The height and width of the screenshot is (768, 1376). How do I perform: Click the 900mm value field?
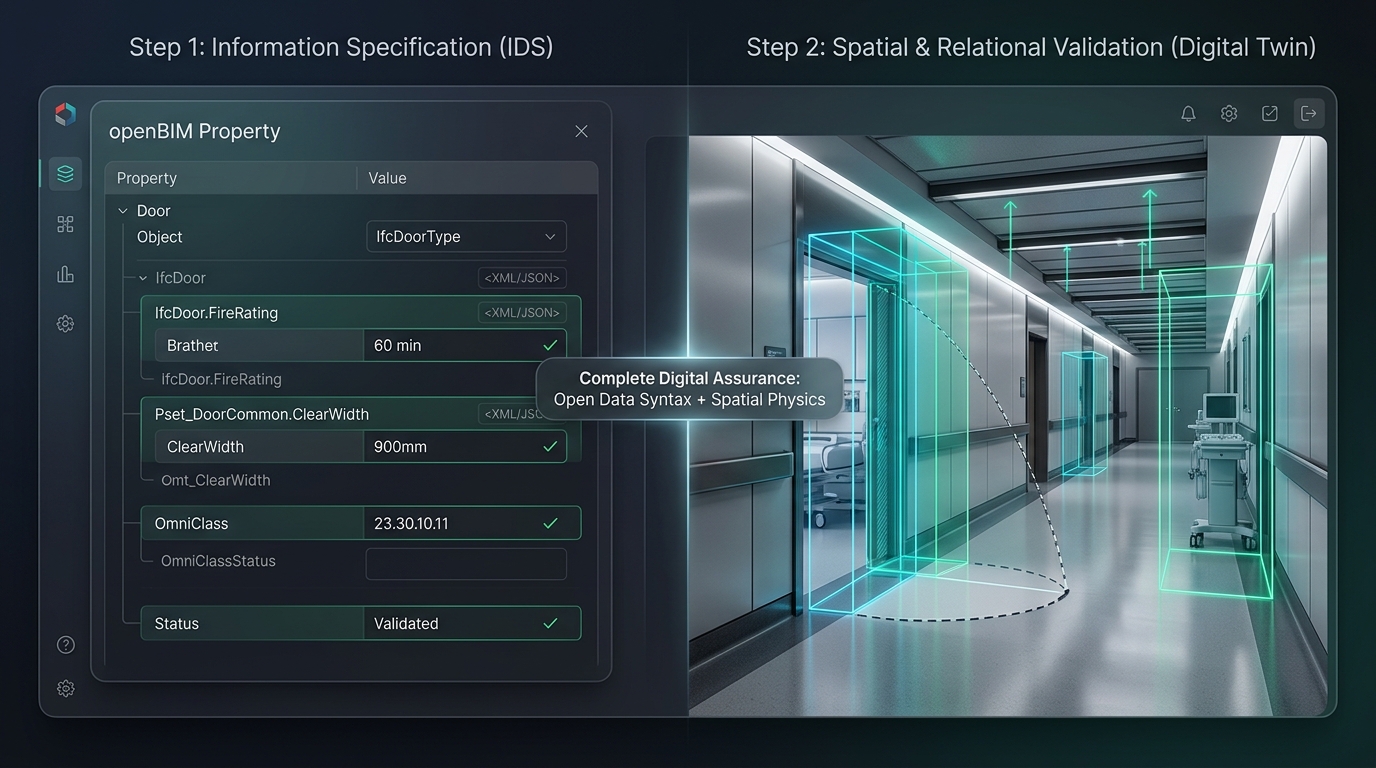click(465, 447)
